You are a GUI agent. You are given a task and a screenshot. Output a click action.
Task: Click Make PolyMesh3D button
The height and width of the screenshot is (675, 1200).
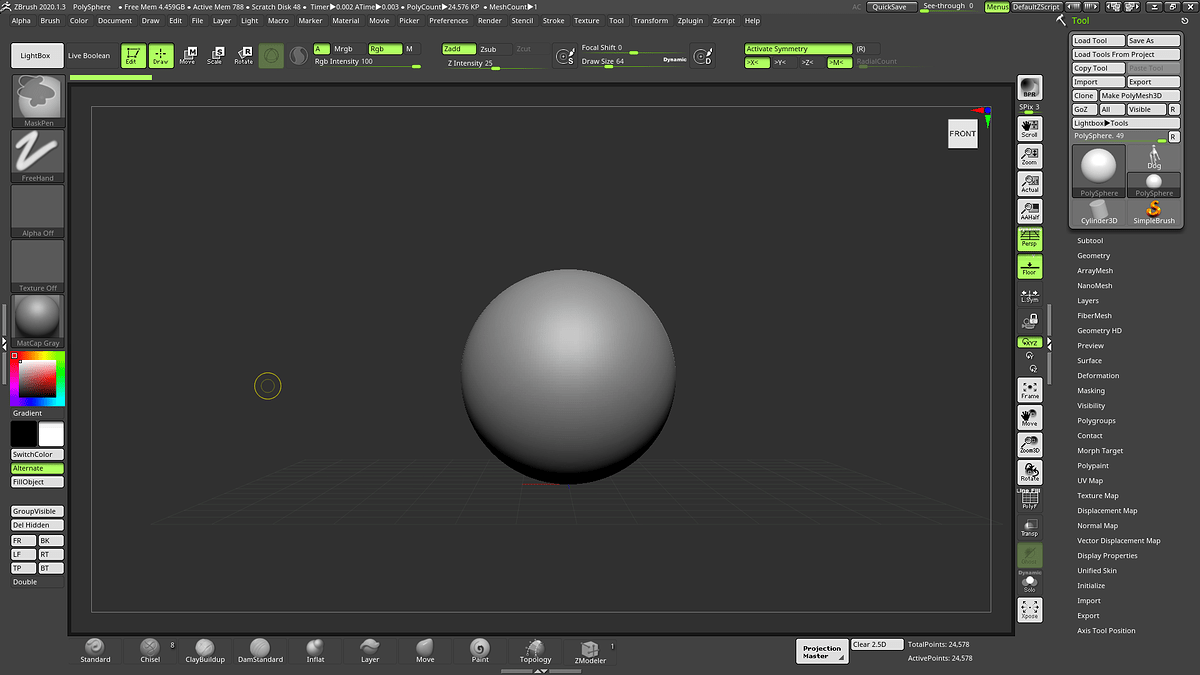(1140, 96)
